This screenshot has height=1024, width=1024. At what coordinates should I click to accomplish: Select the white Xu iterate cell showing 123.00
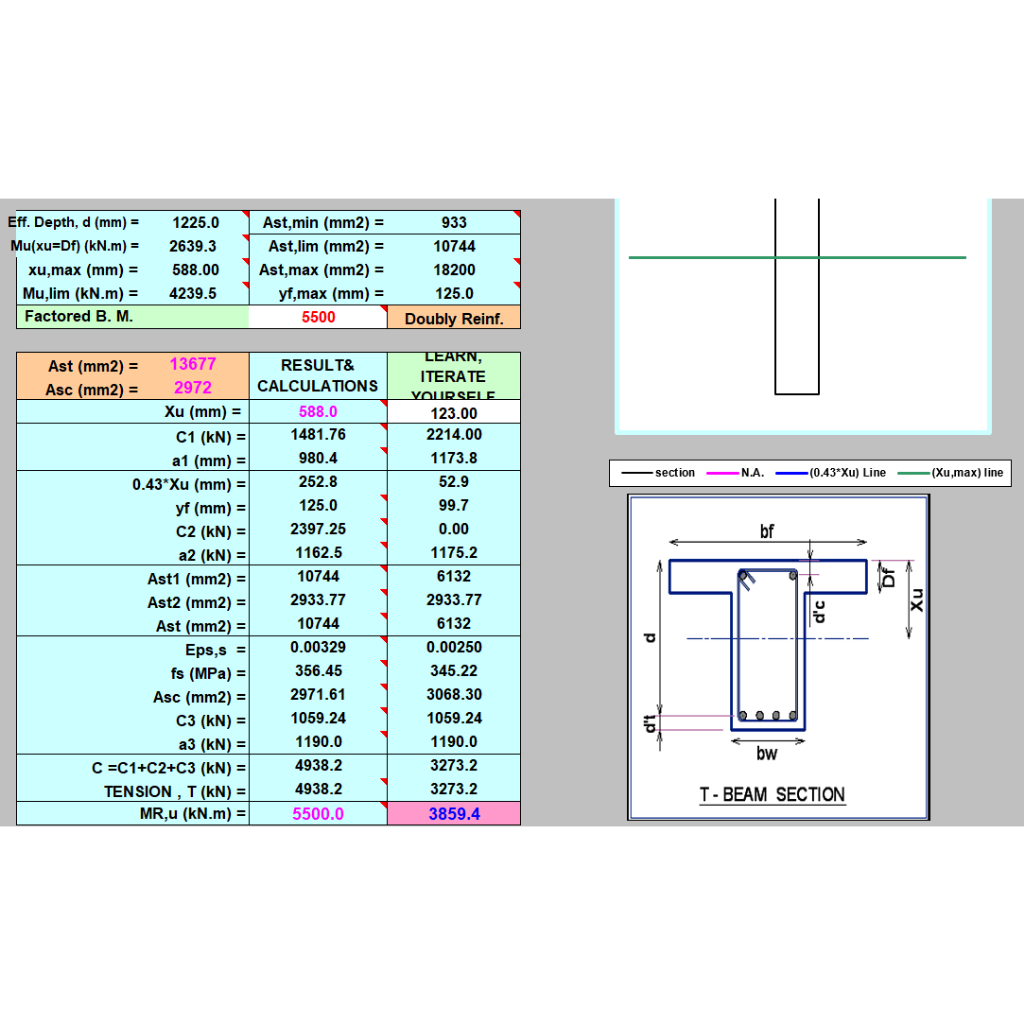tap(454, 413)
